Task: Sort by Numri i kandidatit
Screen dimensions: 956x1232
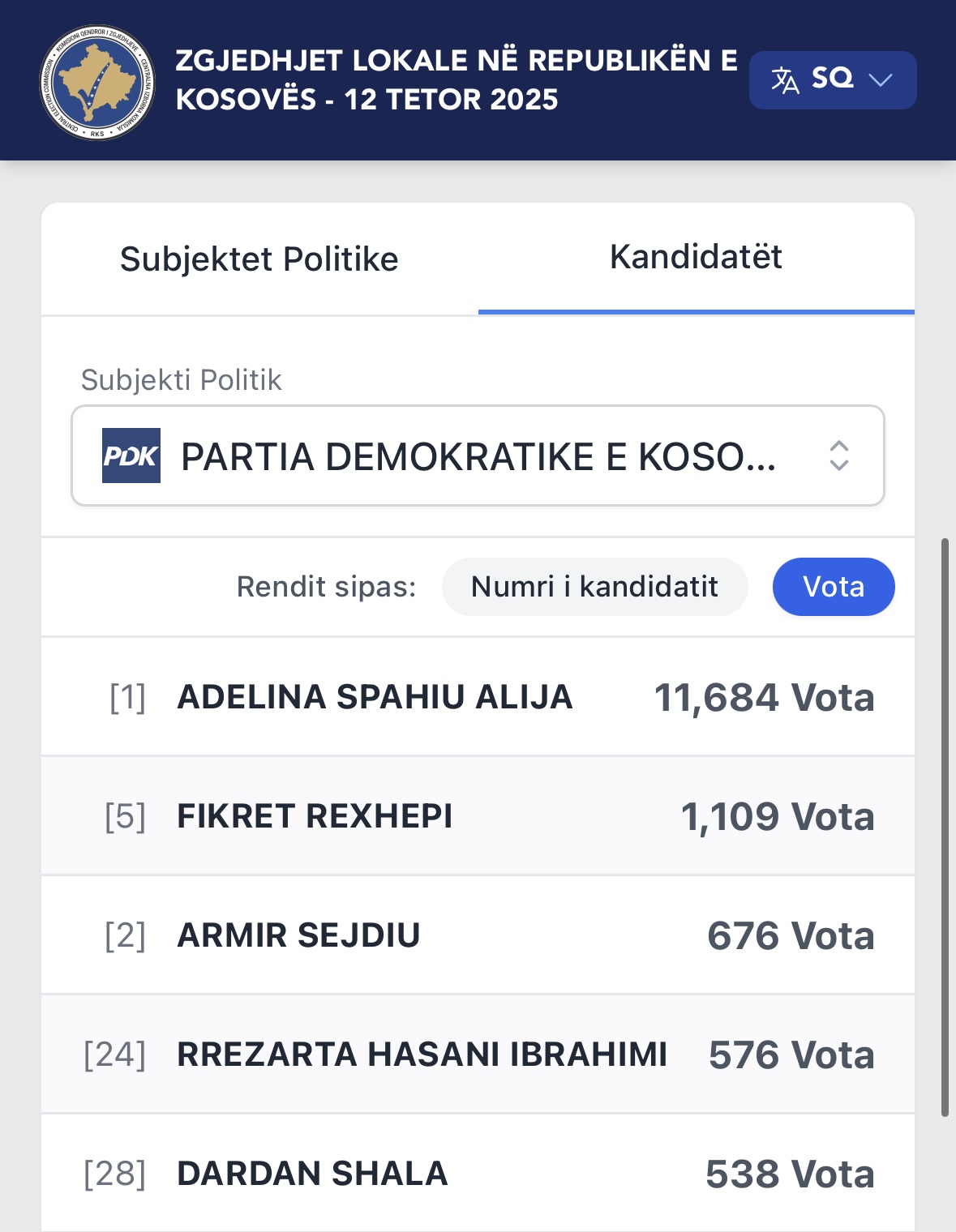Action: (594, 587)
